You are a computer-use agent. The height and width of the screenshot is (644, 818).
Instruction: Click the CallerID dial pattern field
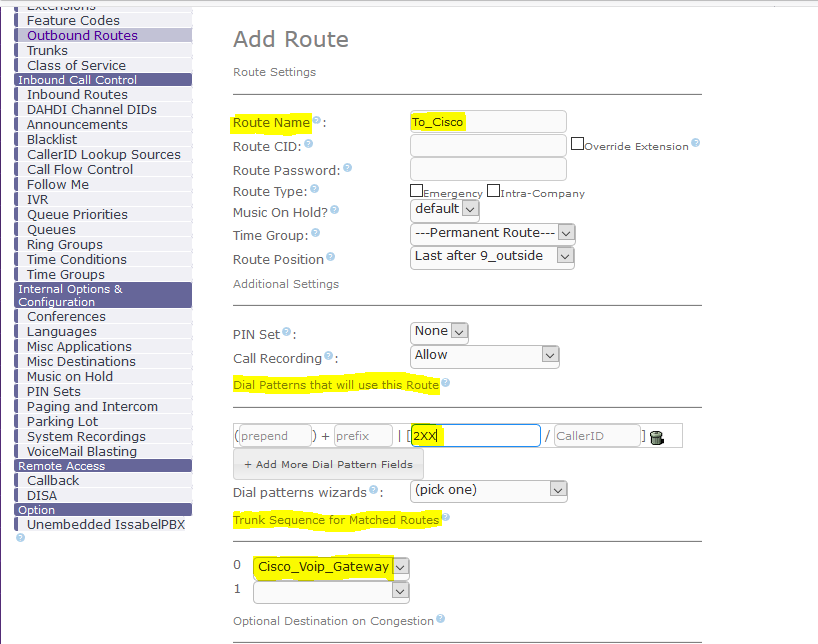tap(596, 436)
